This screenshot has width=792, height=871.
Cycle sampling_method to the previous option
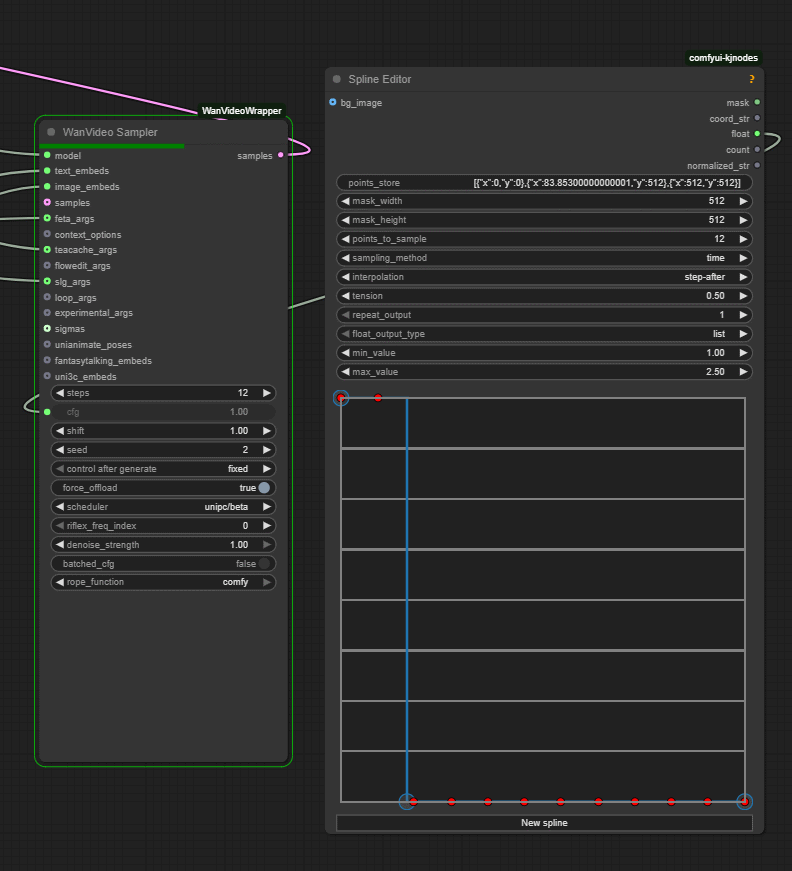click(x=345, y=258)
